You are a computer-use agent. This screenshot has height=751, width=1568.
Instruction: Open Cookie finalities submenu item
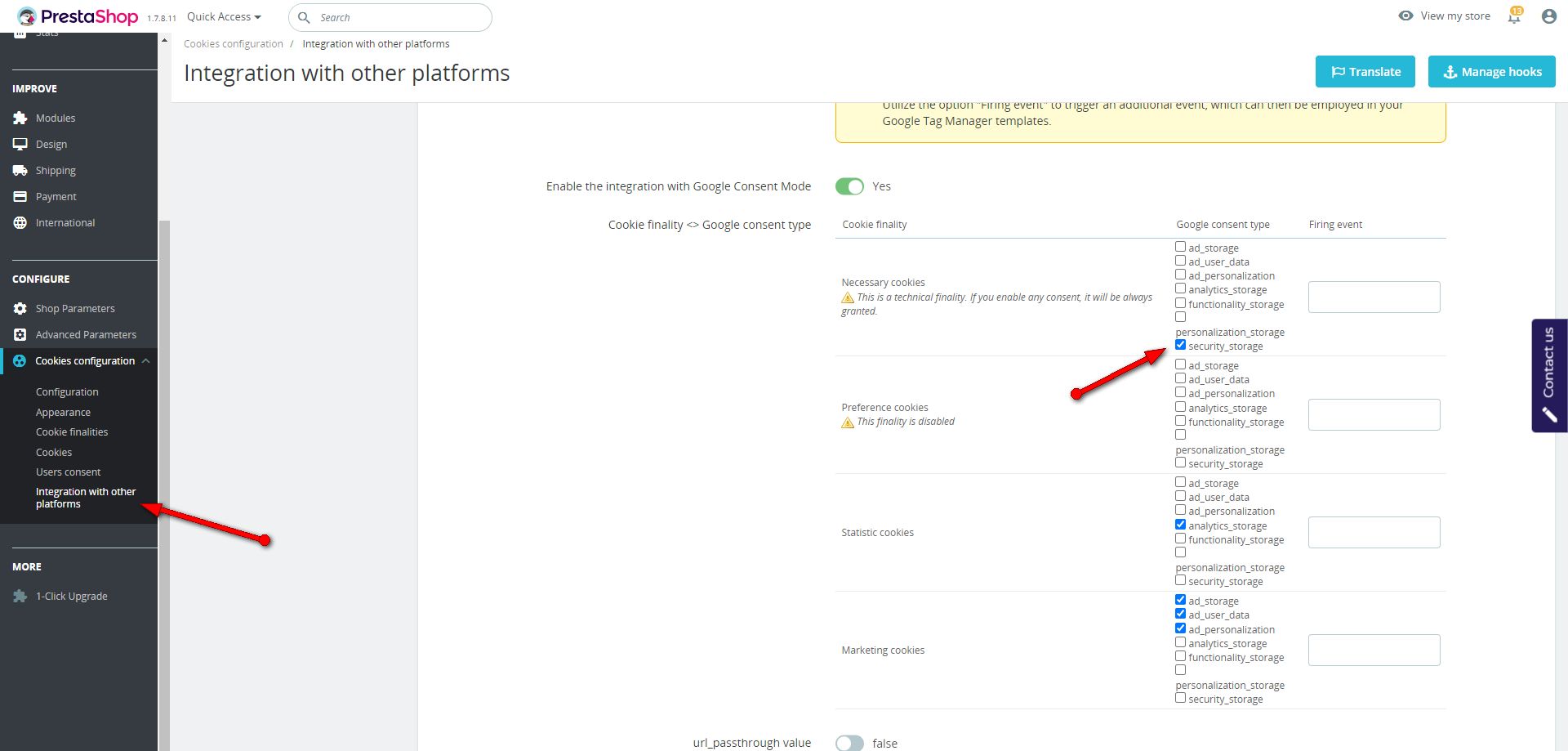click(72, 432)
